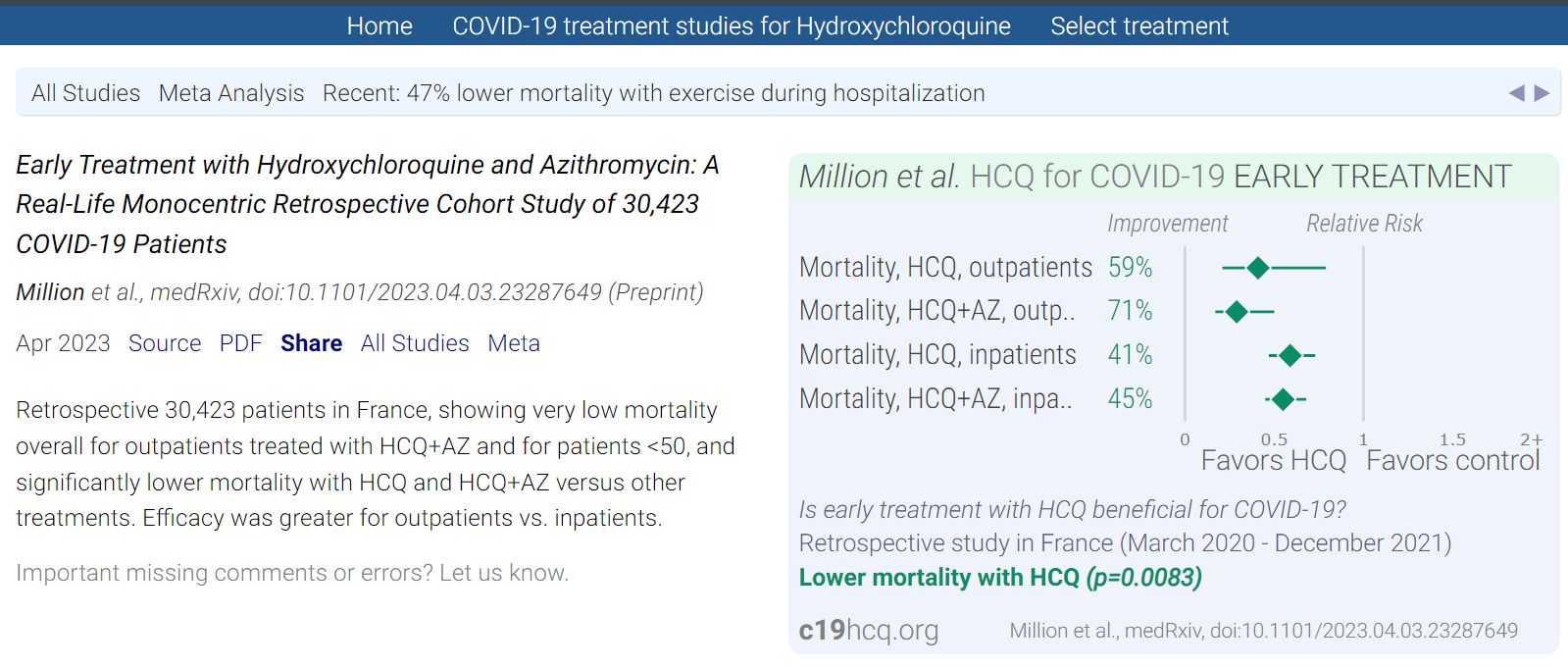Click the previous arrow in the recent bar

click(1516, 93)
